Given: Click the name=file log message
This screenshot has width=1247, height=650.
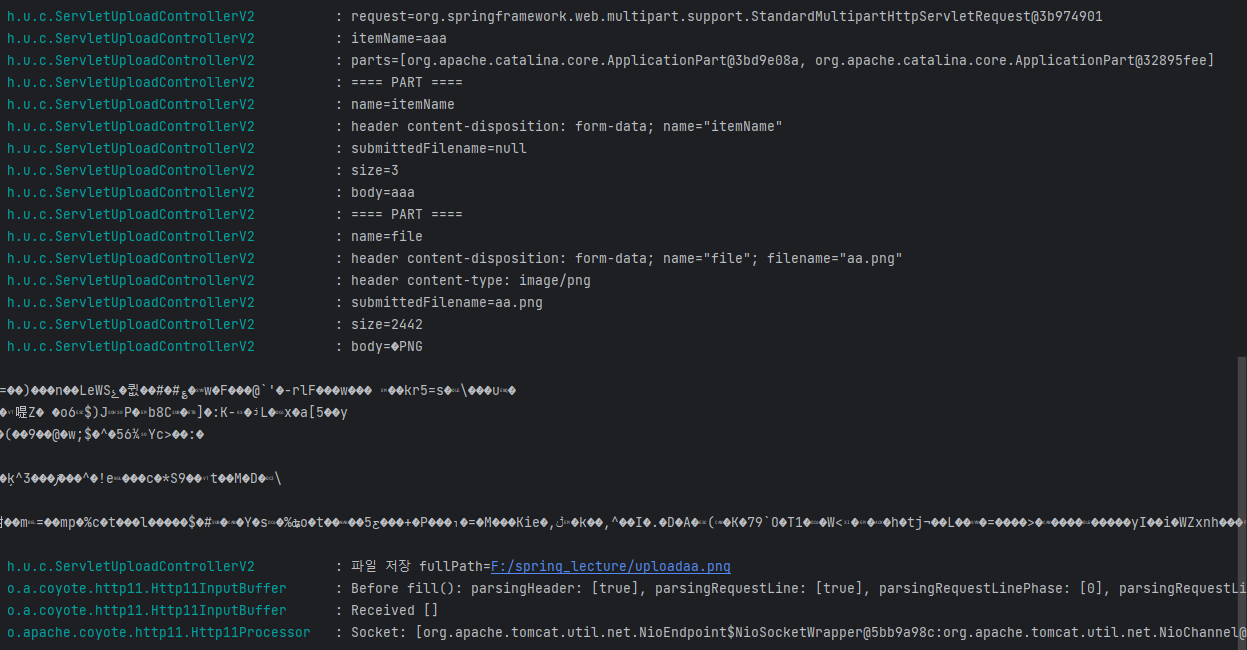Looking at the screenshot, I should tap(386, 236).
